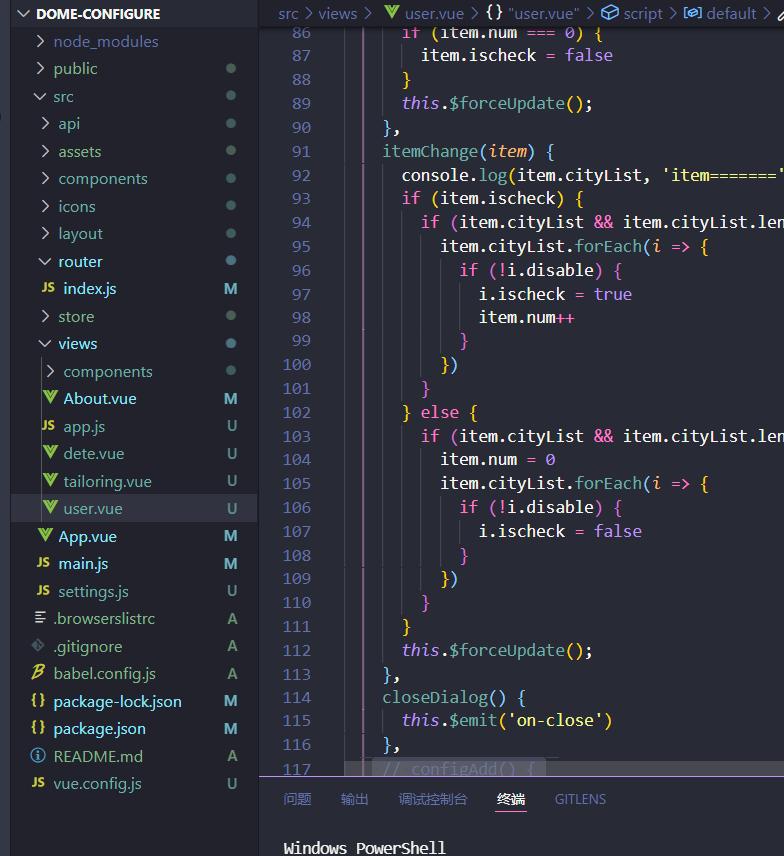The width and height of the screenshot is (784, 856).
Task: Click the JS icon of index.js
Action: click(49, 288)
